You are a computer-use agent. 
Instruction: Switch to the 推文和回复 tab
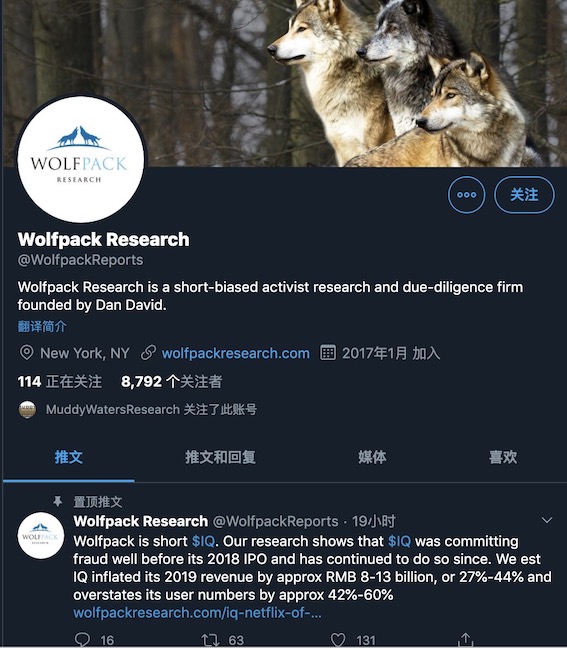(x=220, y=457)
